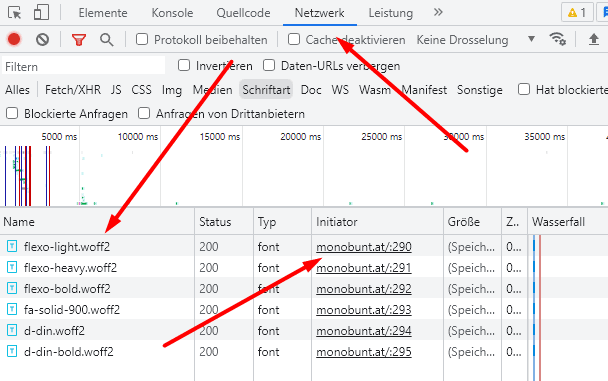Viewport: 608px width, 381px height.
Task: Open the Keine Drosselung throttling dropdown
Action: [x=476, y=40]
